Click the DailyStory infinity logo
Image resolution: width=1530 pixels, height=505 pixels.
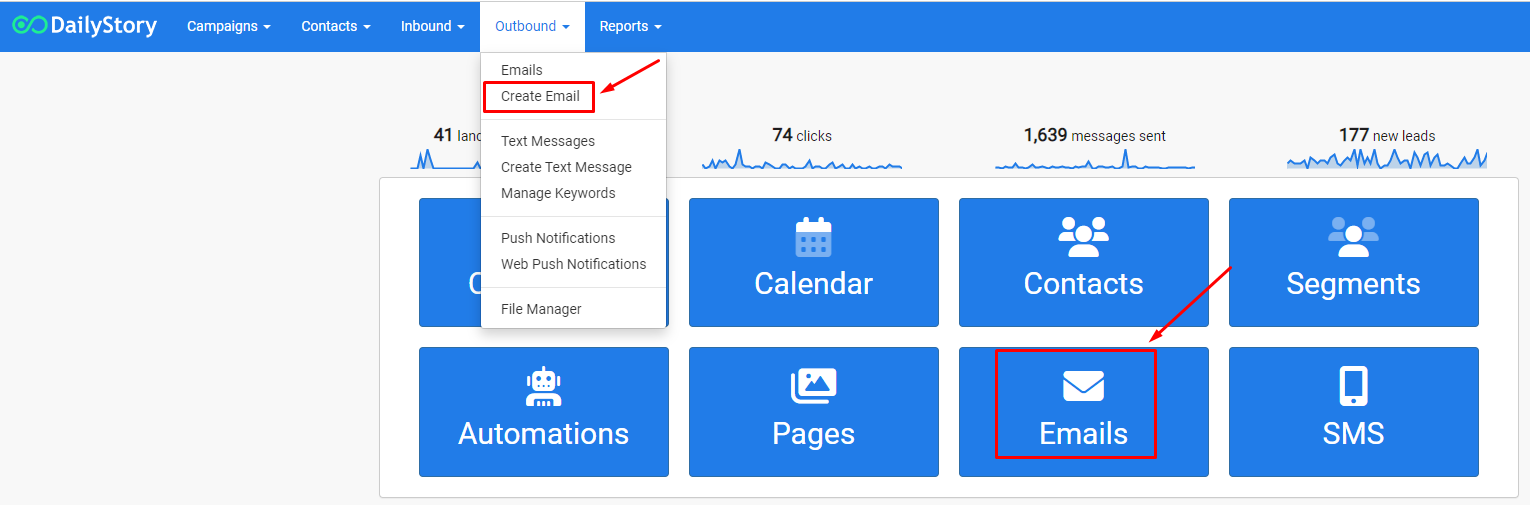(29, 26)
